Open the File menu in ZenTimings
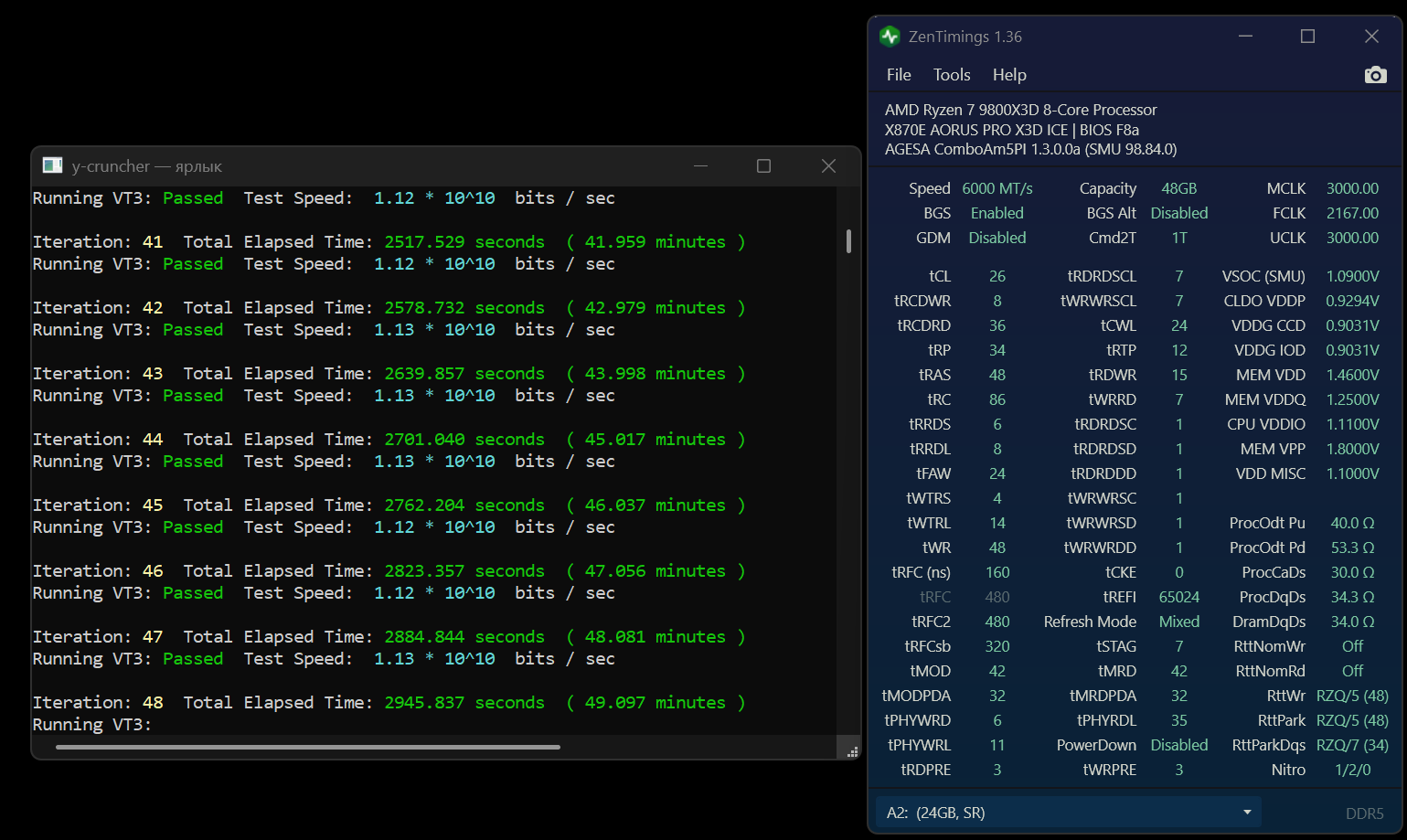Viewport: 1407px width, 840px height. point(899,75)
